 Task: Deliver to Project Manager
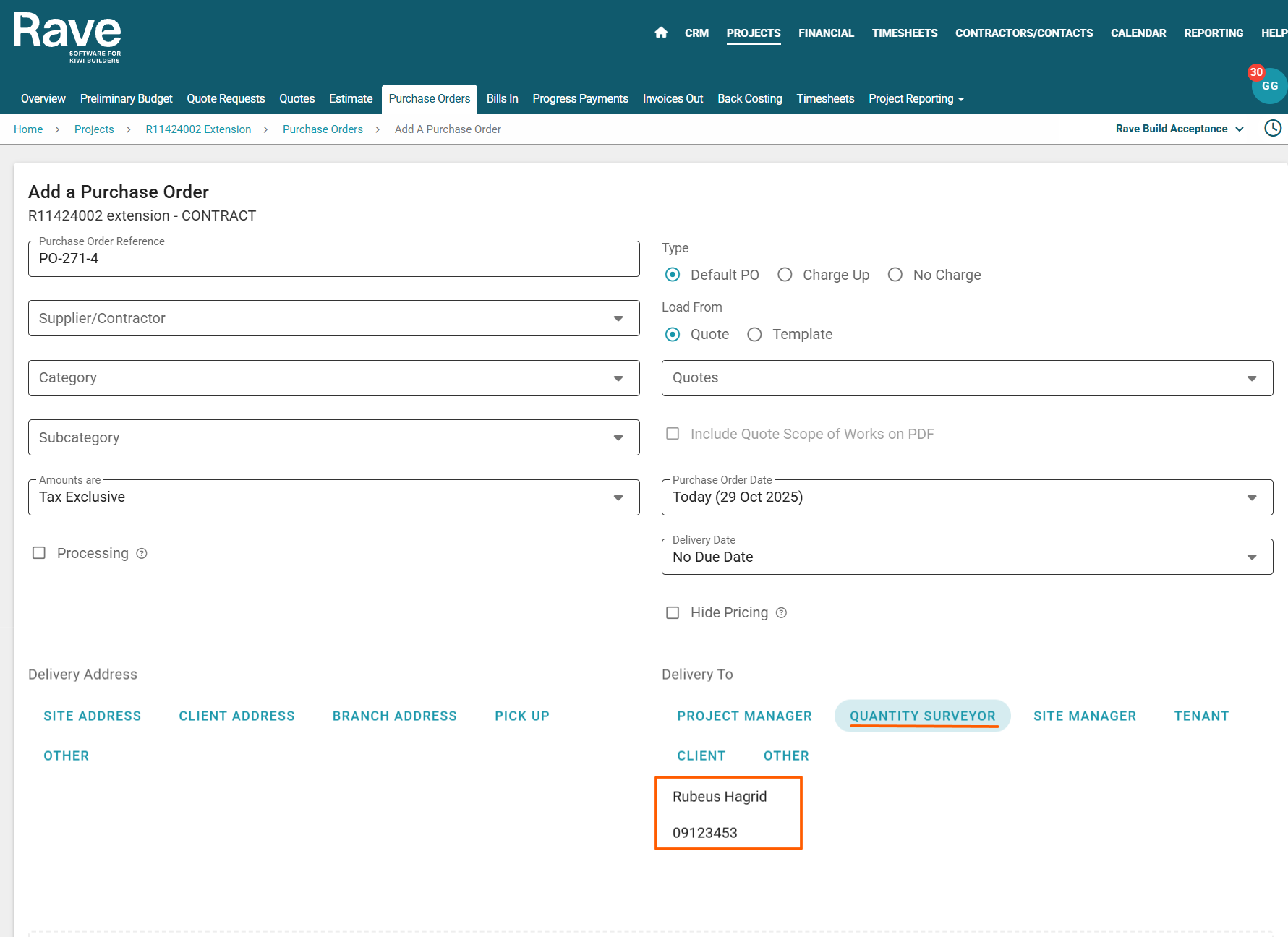[745, 716]
